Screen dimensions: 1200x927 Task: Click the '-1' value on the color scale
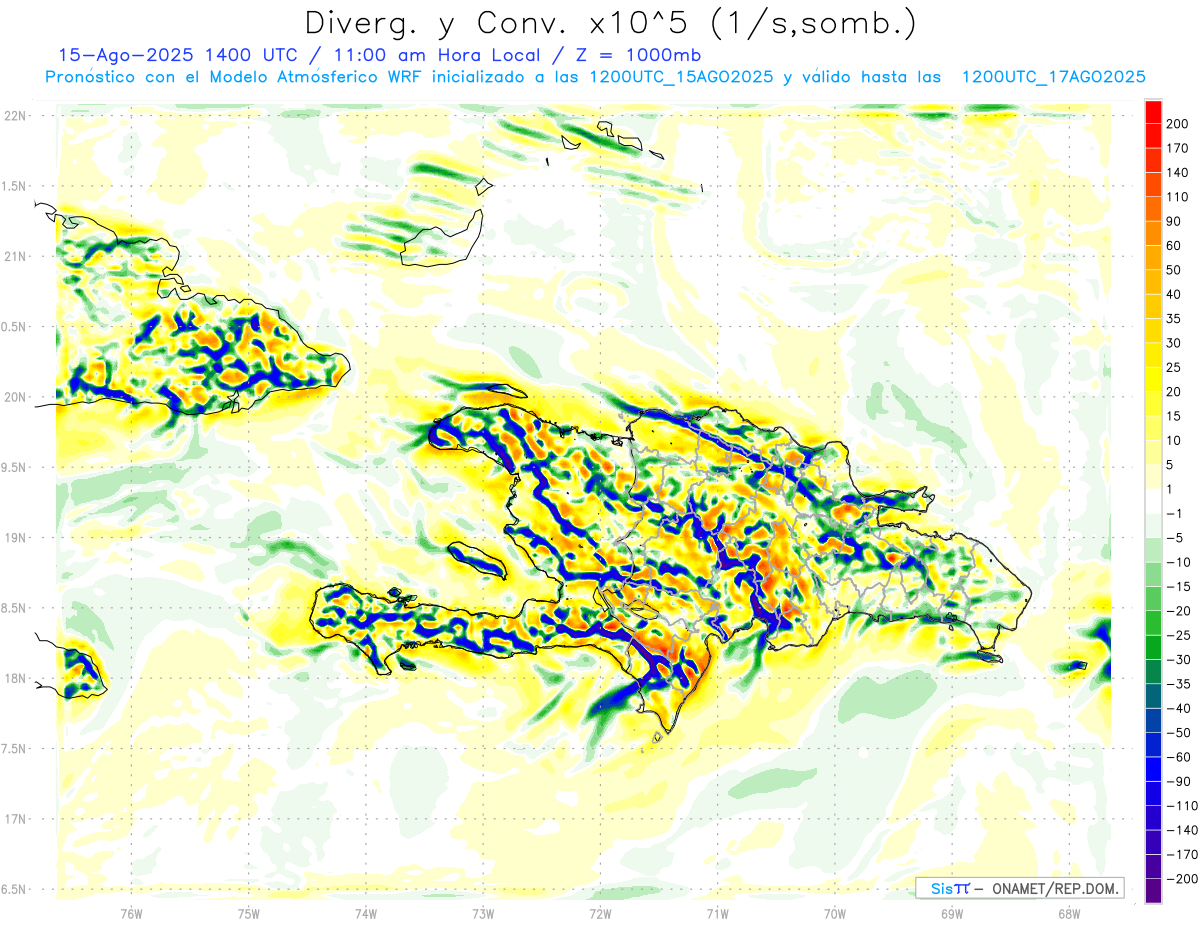1175,514
